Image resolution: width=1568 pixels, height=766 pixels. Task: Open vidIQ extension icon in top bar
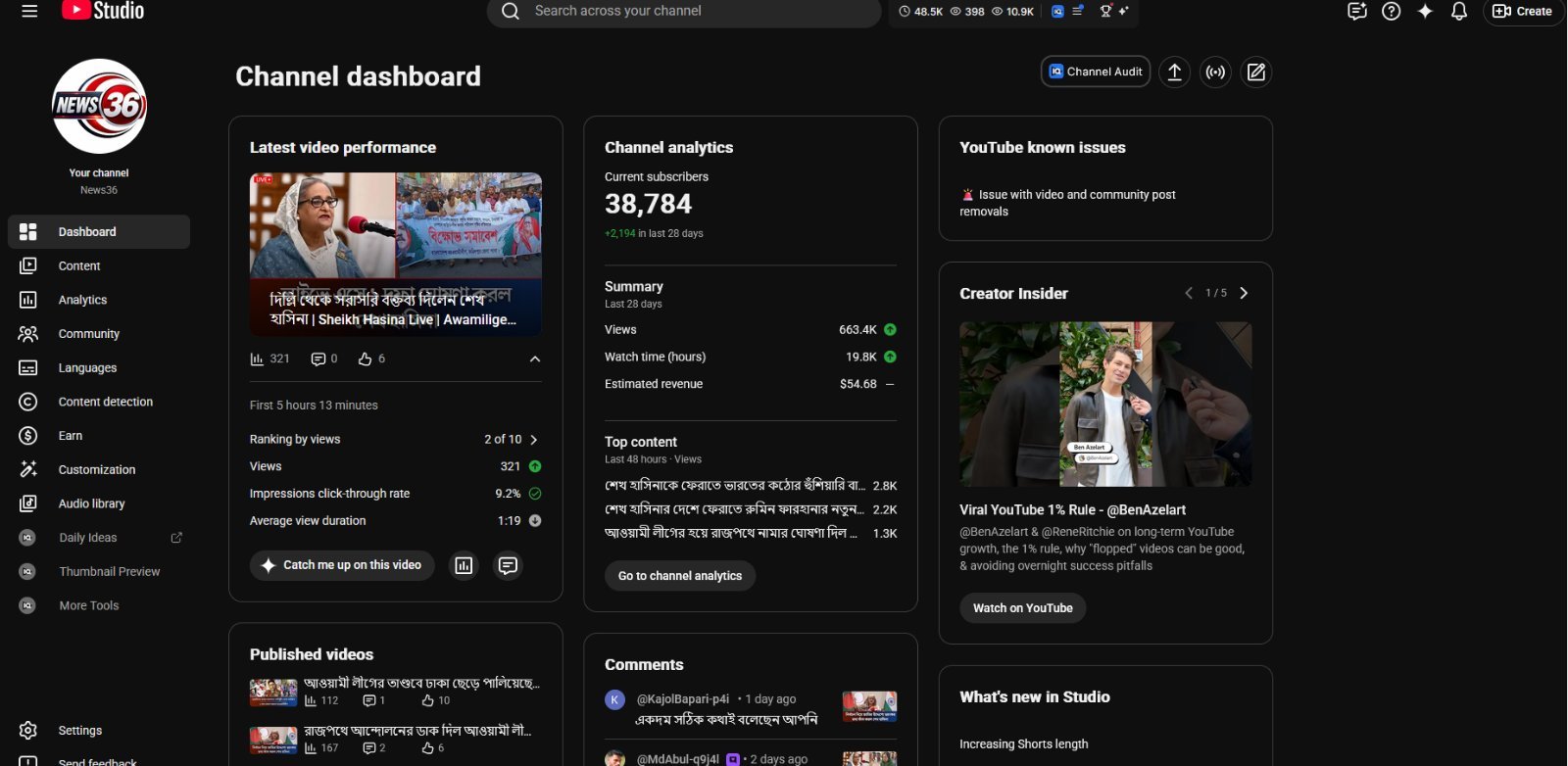[1057, 12]
